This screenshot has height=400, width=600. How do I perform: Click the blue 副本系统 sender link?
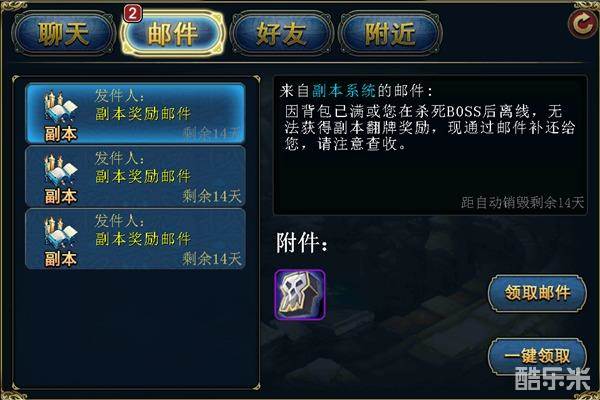(344, 91)
